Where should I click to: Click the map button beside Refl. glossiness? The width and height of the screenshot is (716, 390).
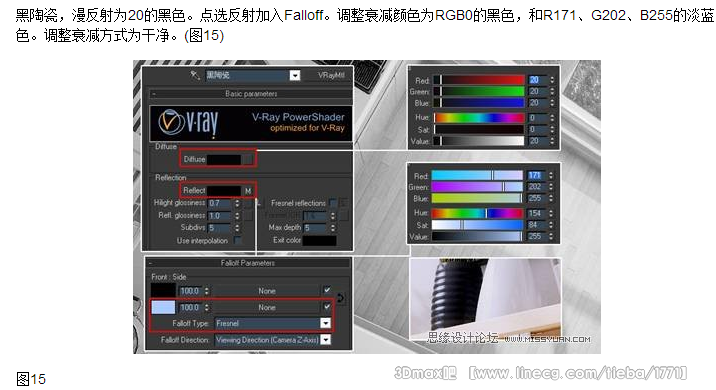248,216
